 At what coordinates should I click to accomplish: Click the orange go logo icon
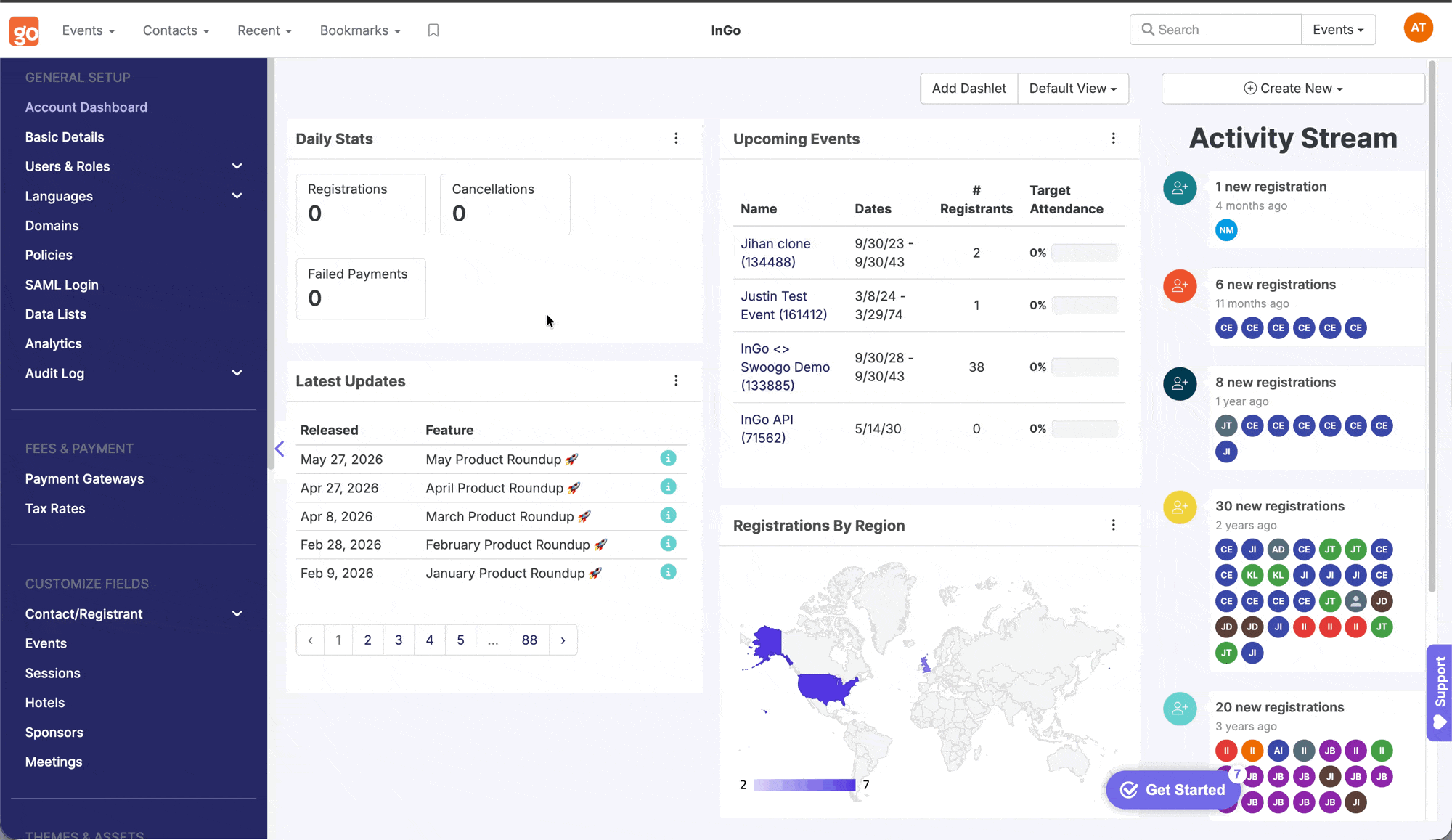click(24, 30)
